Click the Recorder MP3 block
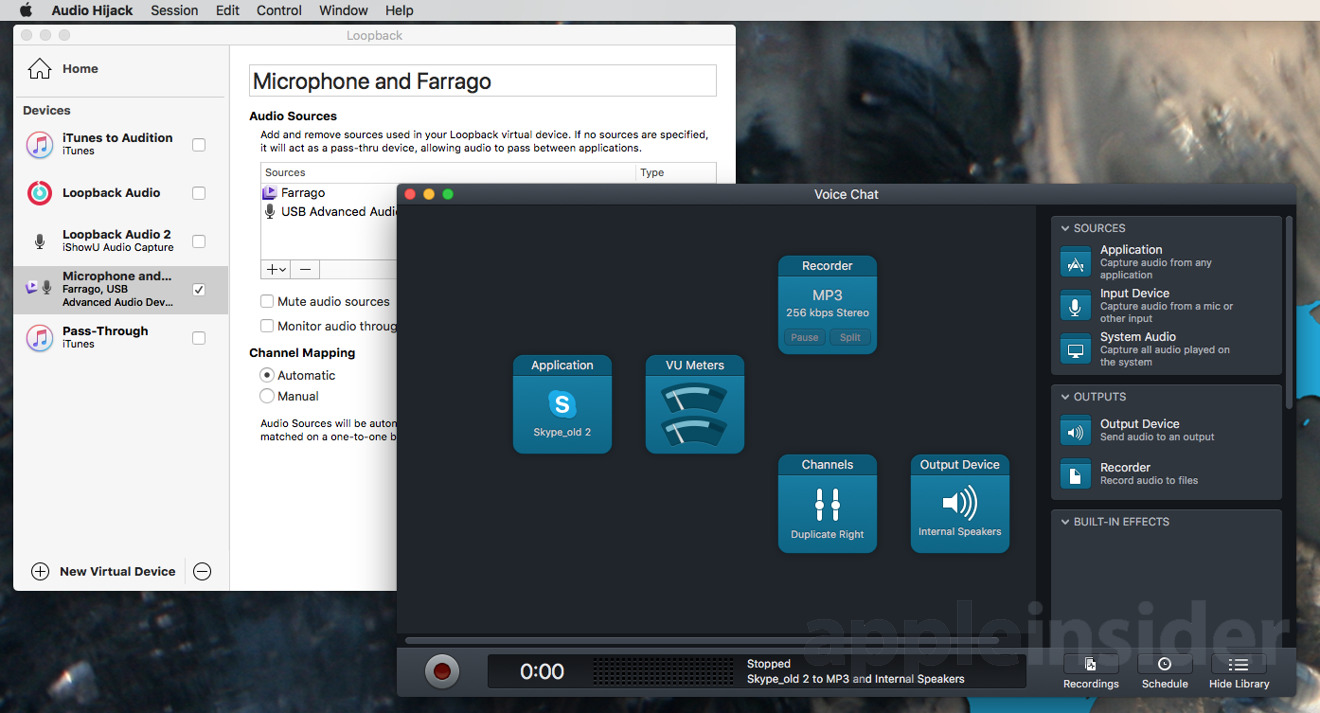Image resolution: width=1320 pixels, height=713 pixels. (x=828, y=305)
